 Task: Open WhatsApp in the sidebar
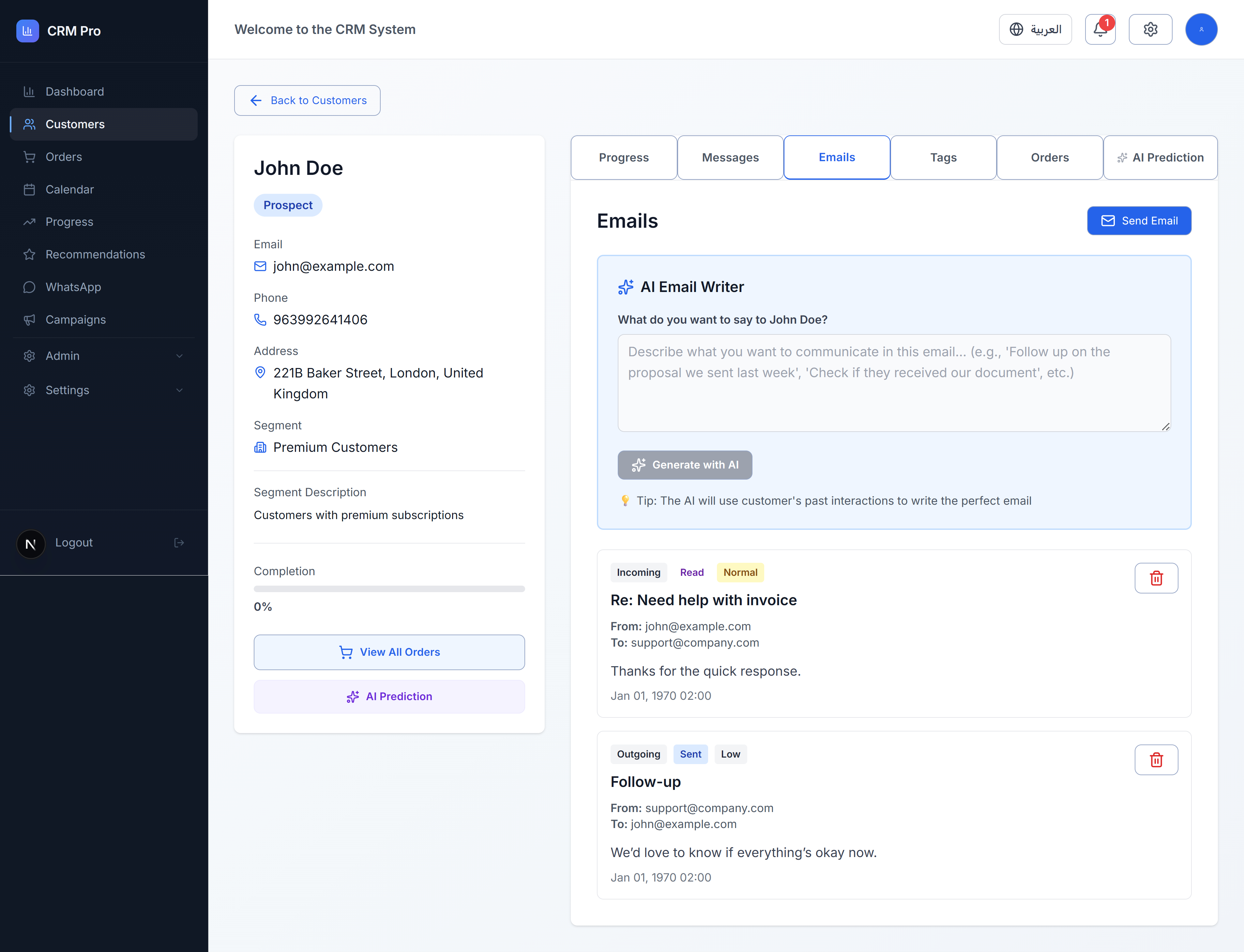pos(104,287)
